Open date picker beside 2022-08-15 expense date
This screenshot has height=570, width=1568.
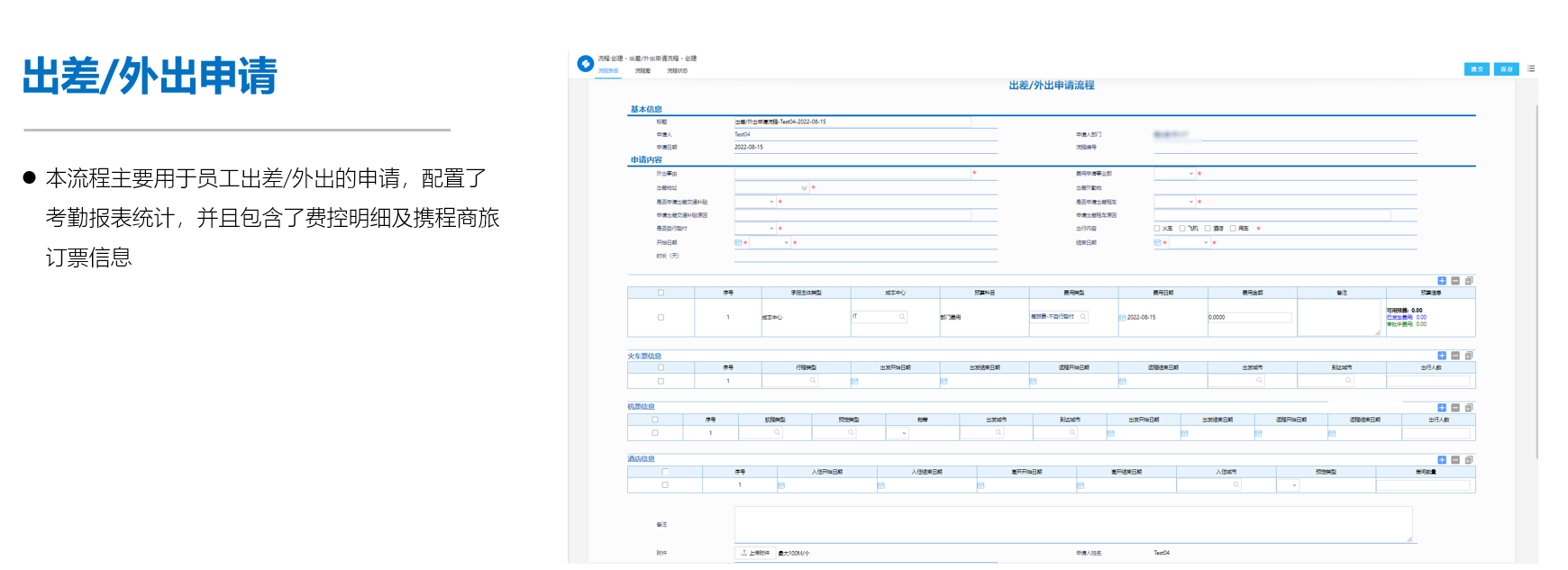tap(1122, 318)
